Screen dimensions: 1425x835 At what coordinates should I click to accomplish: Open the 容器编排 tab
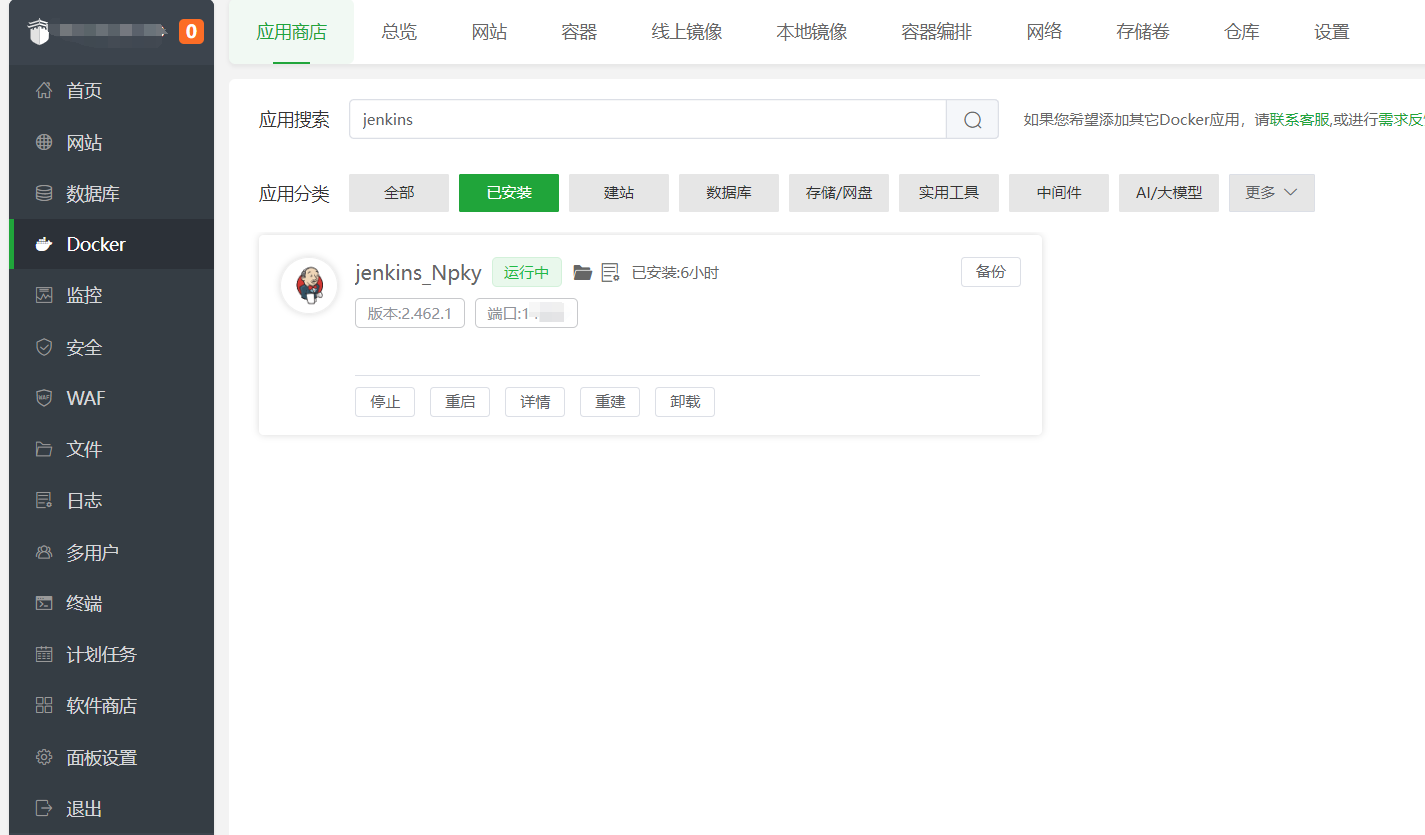point(937,32)
